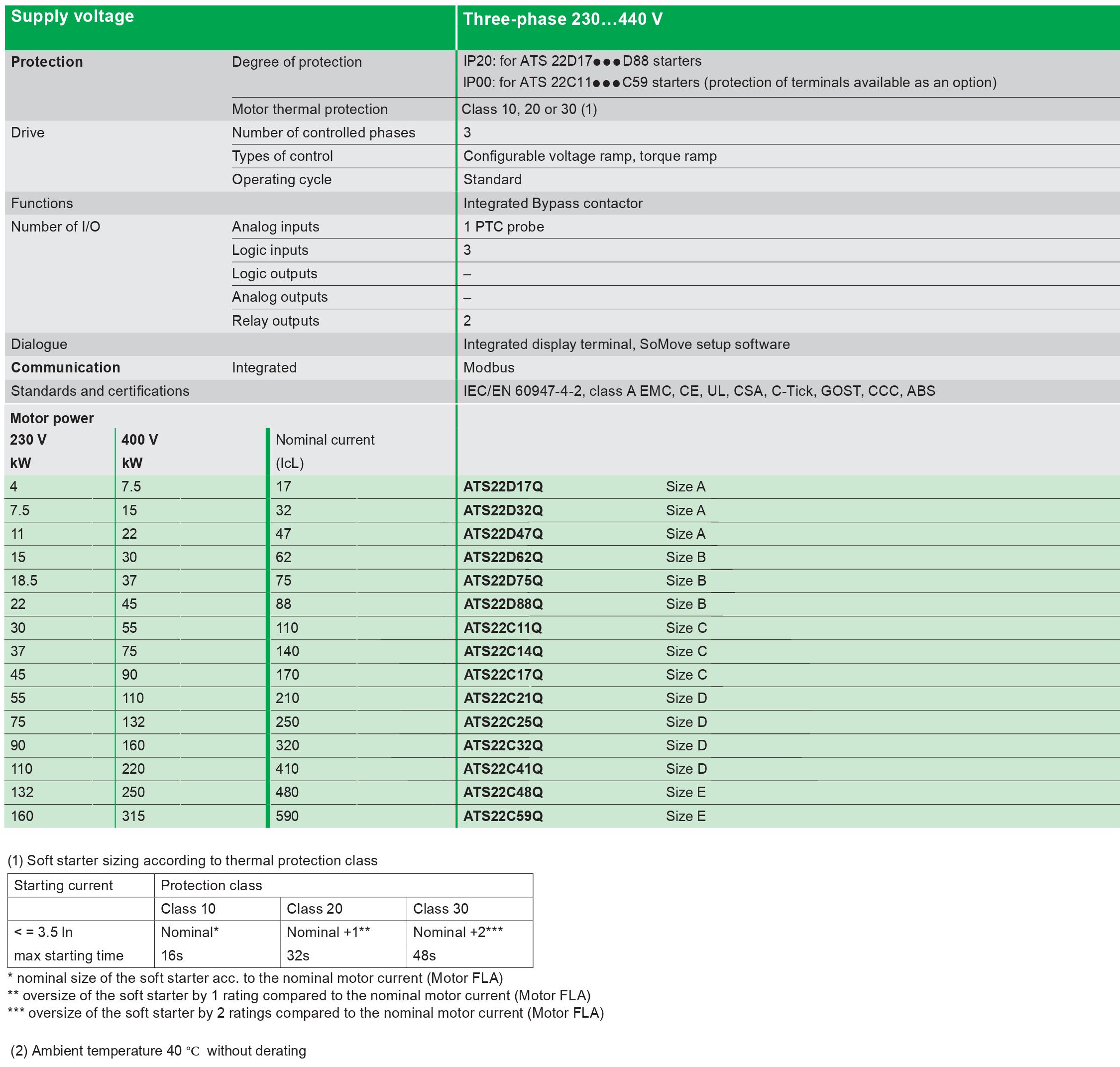
Task: Click reference ATS22D75Q
Action: pyautogui.click(x=503, y=581)
